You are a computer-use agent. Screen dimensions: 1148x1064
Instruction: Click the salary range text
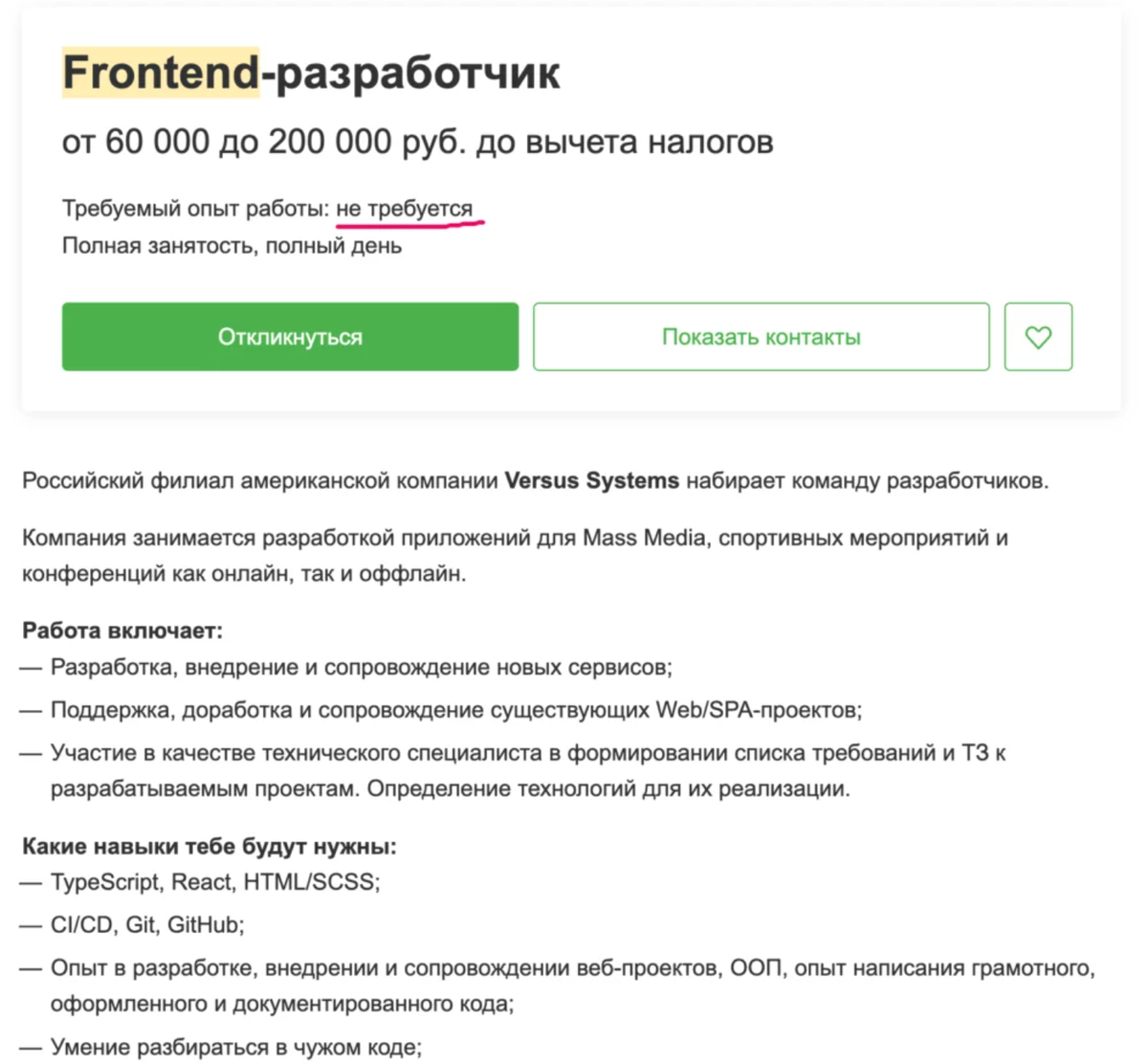coord(421,141)
